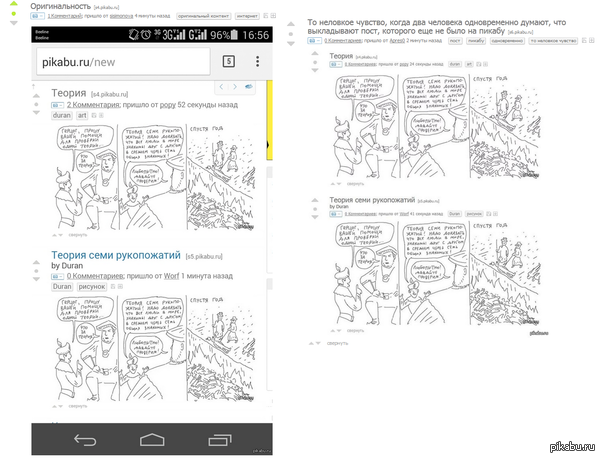Go to next post with right chevron
This screenshot has height=458, width=600.
235,87
